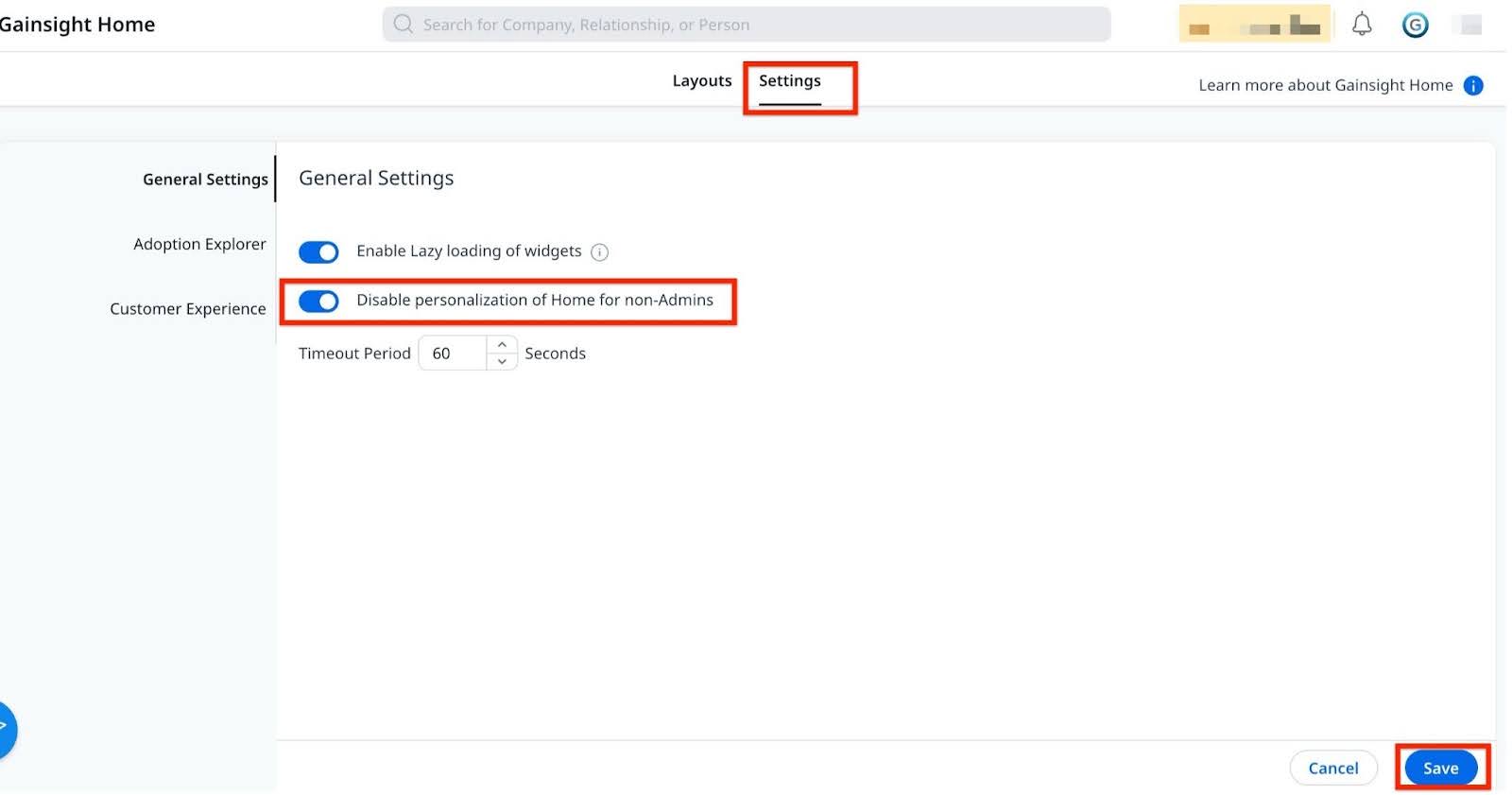Image resolution: width=1512 pixels, height=795 pixels.
Task: Decrease the Timeout Period with down arrow
Action: (502, 361)
